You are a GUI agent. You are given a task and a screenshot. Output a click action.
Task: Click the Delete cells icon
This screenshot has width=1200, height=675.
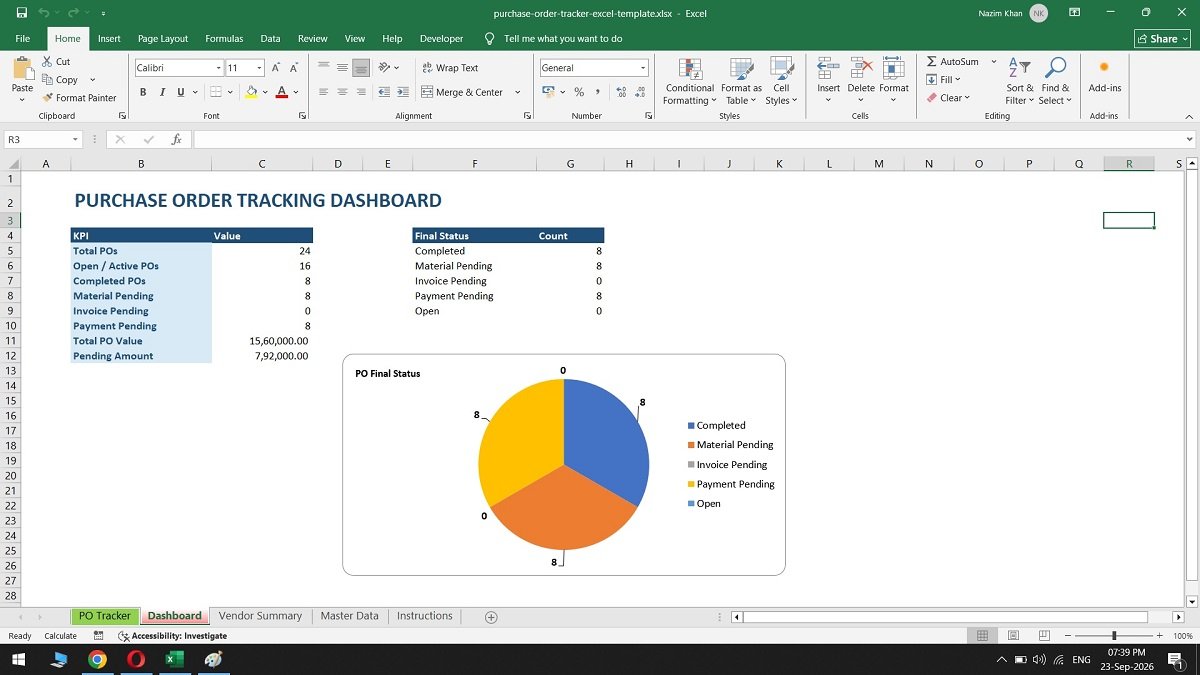click(861, 68)
